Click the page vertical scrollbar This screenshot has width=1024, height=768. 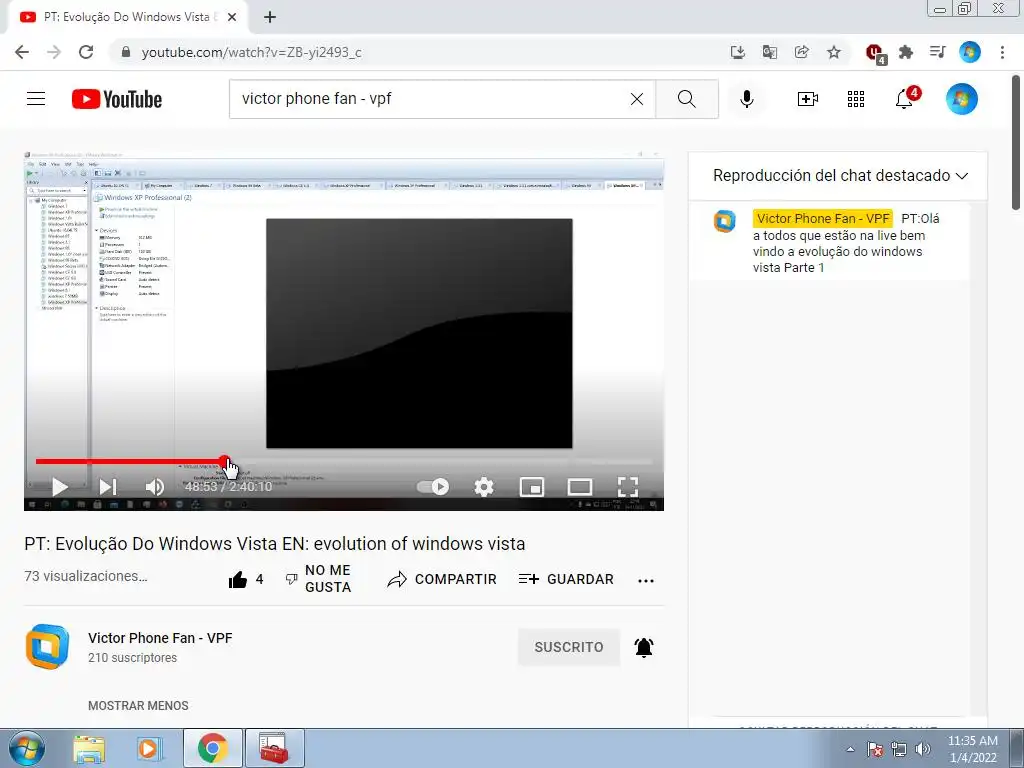pyautogui.click(x=1017, y=144)
